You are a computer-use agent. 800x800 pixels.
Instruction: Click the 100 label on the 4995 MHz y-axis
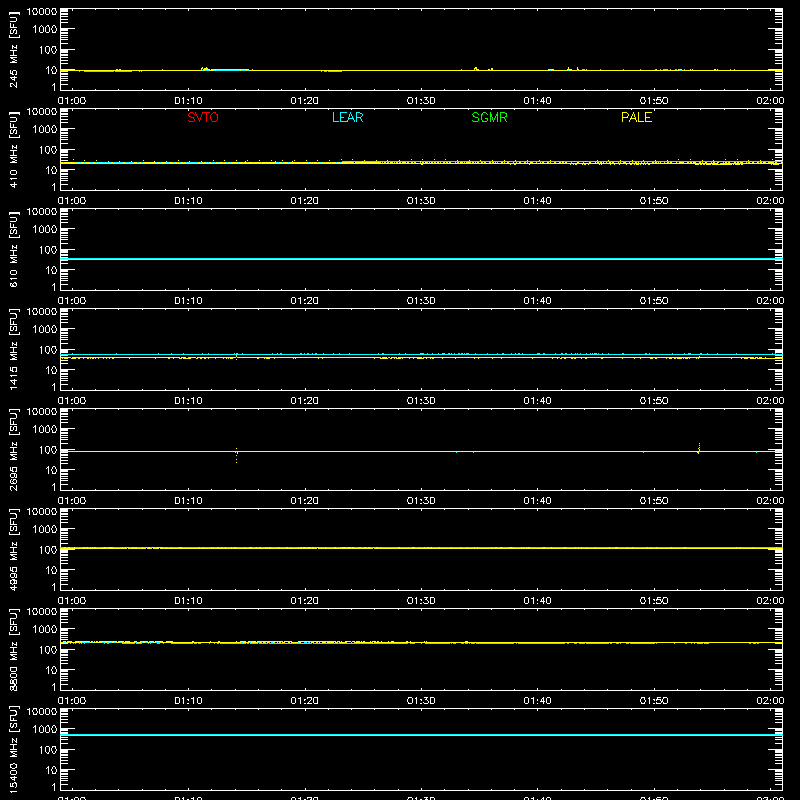pyautogui.click(x=48, y=549)
